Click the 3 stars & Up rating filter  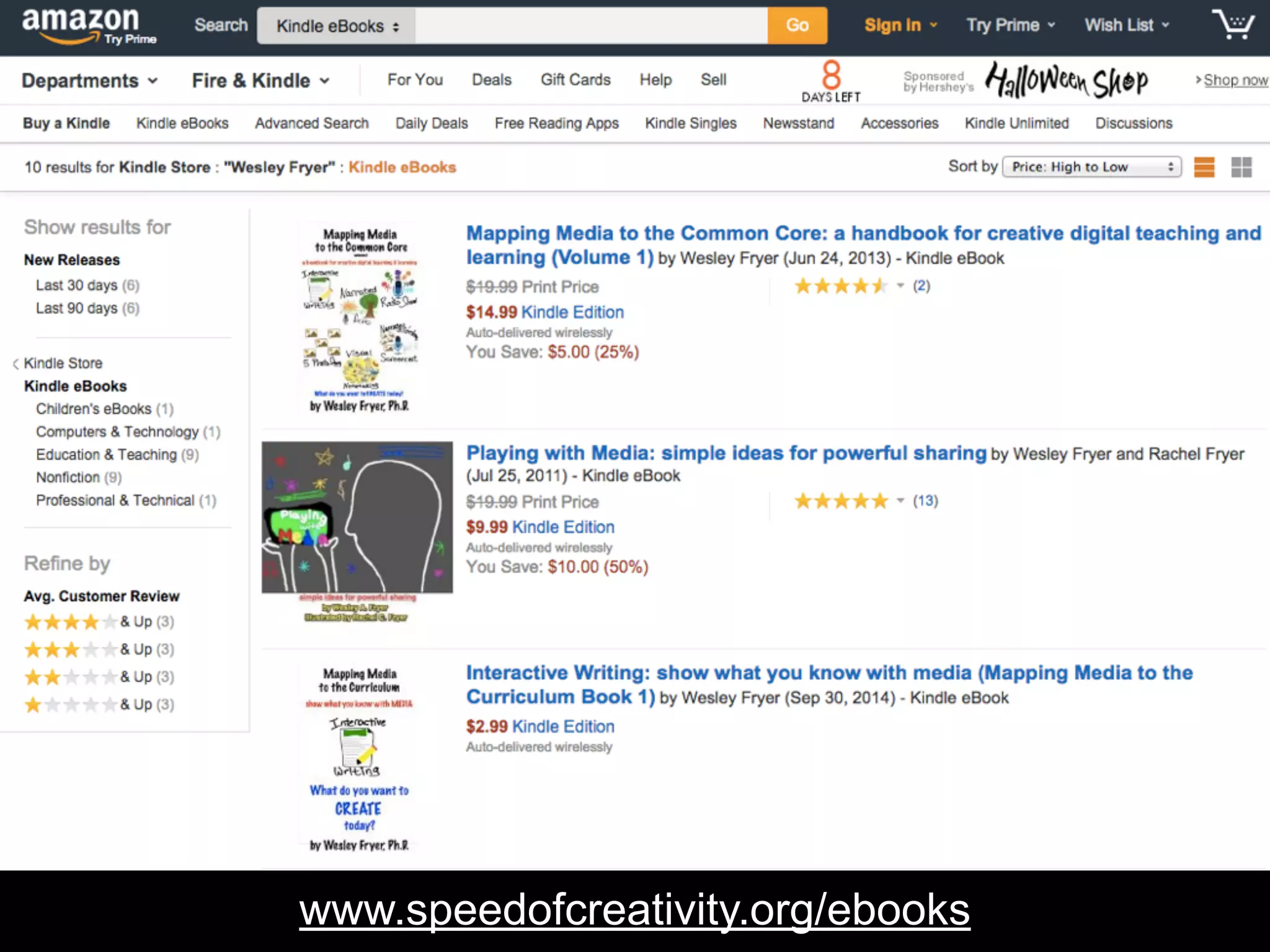99,650
